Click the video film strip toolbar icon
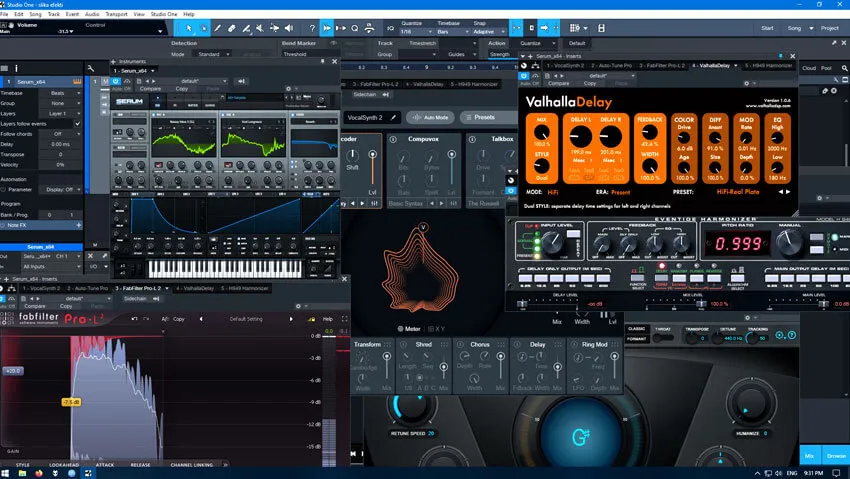 coord(601,28)
